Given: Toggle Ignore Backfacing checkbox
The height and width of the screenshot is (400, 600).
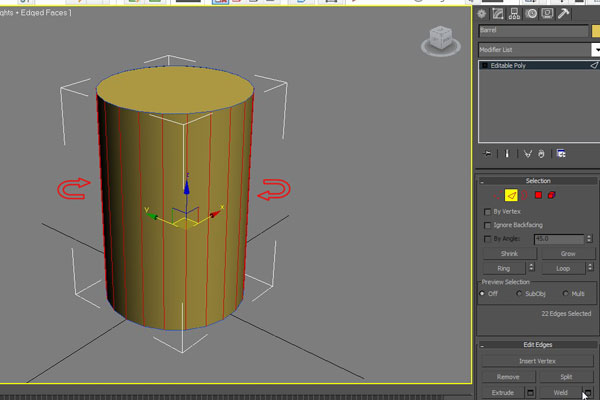Looking at the screenshot, I should click(488, 226).
